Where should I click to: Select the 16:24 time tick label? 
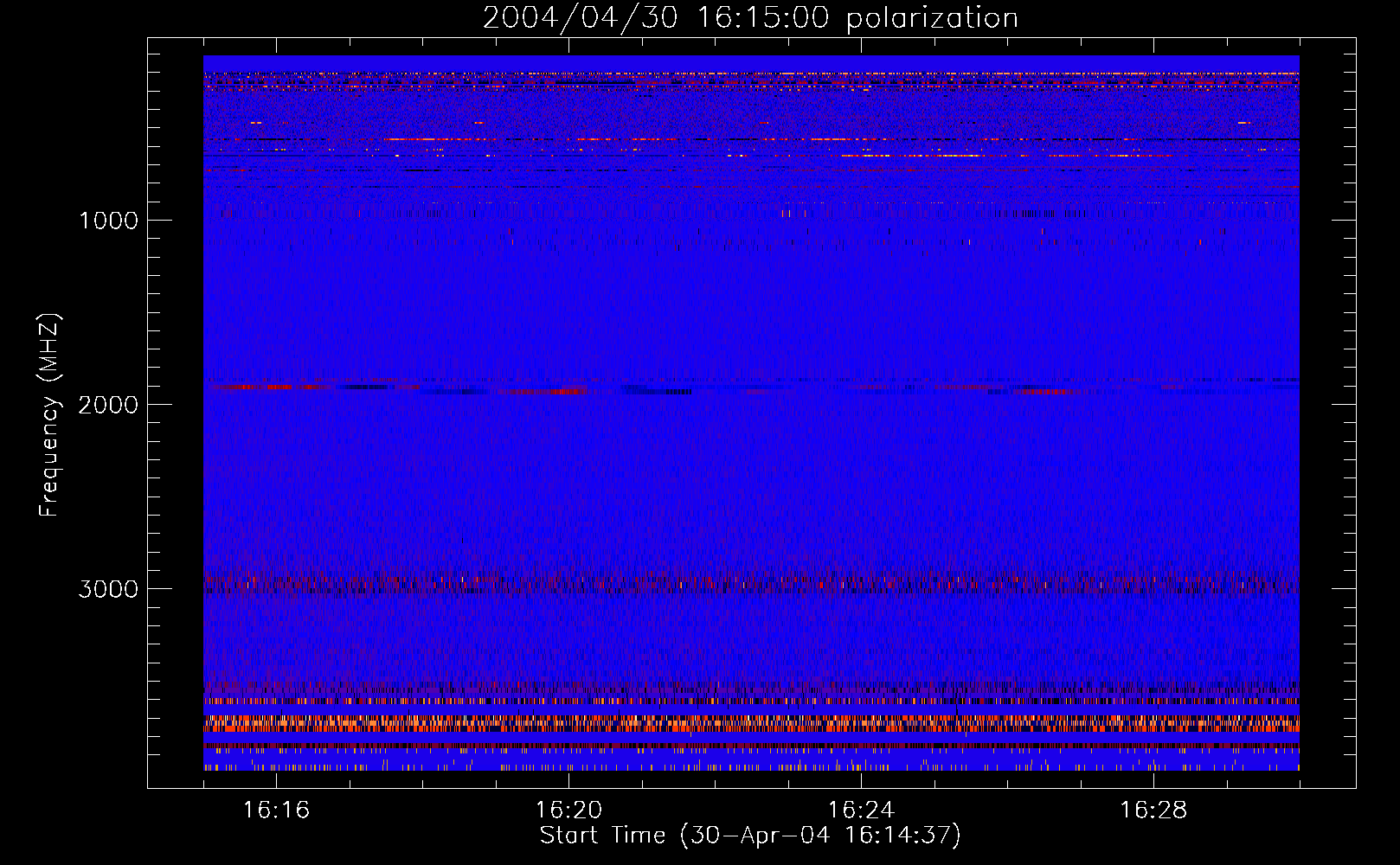pos(861,811)
